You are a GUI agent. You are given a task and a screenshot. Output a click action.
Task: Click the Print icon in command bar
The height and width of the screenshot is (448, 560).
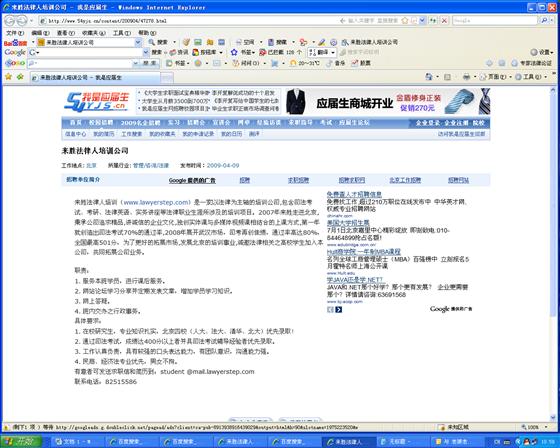pos(466,77)
